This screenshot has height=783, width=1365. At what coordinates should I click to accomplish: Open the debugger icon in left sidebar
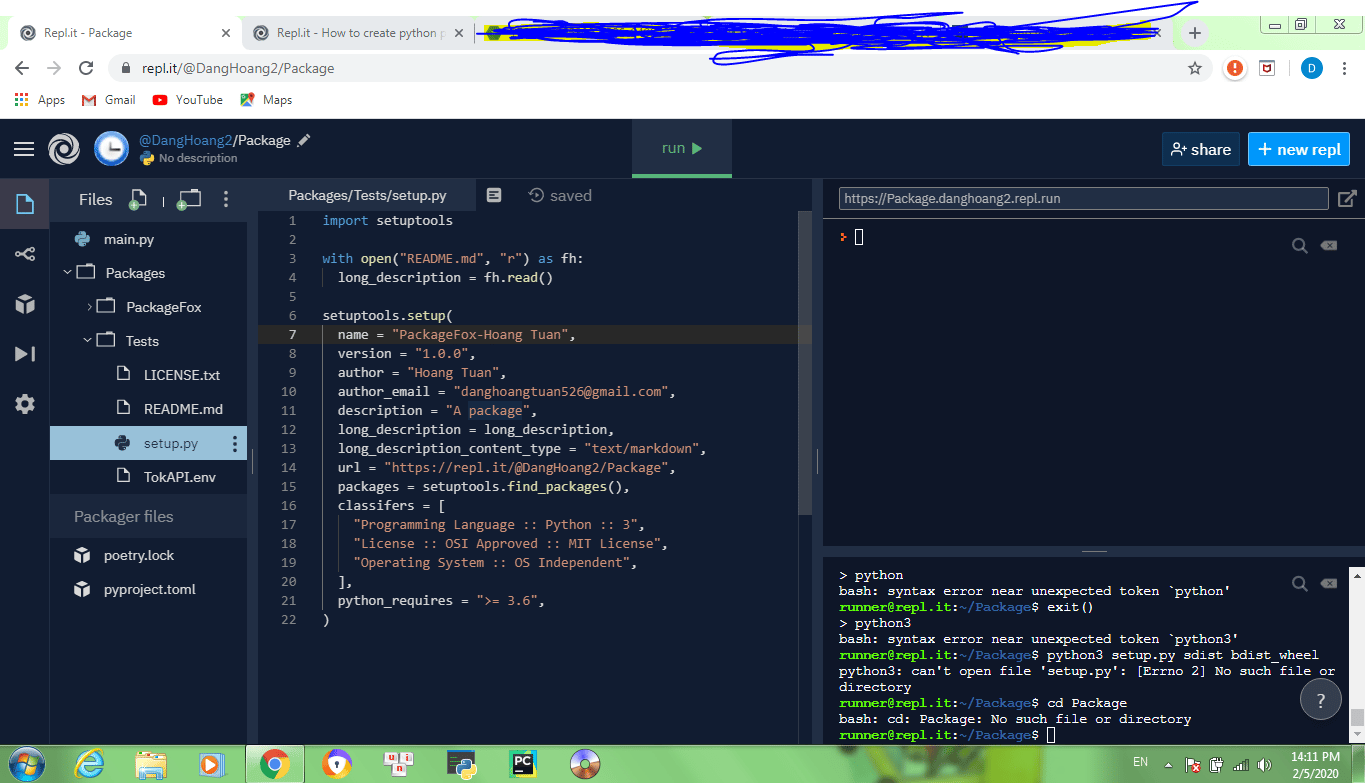click(x=25, y=354)
